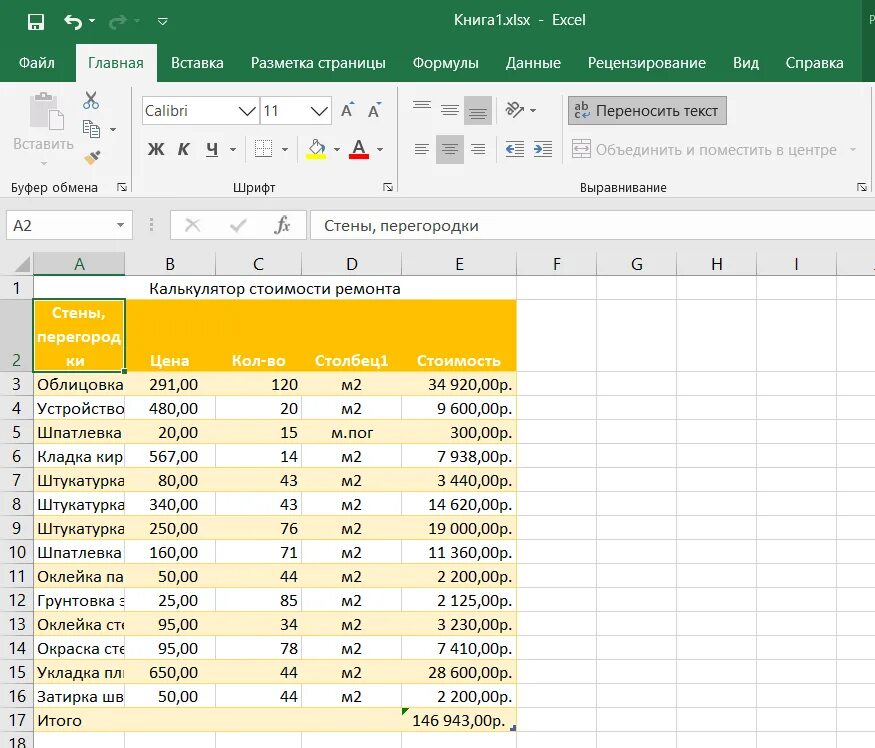Expand the Calibri font name dropdown
The width and height of the screenshot is (875, 748).
(x=247, y=111)
